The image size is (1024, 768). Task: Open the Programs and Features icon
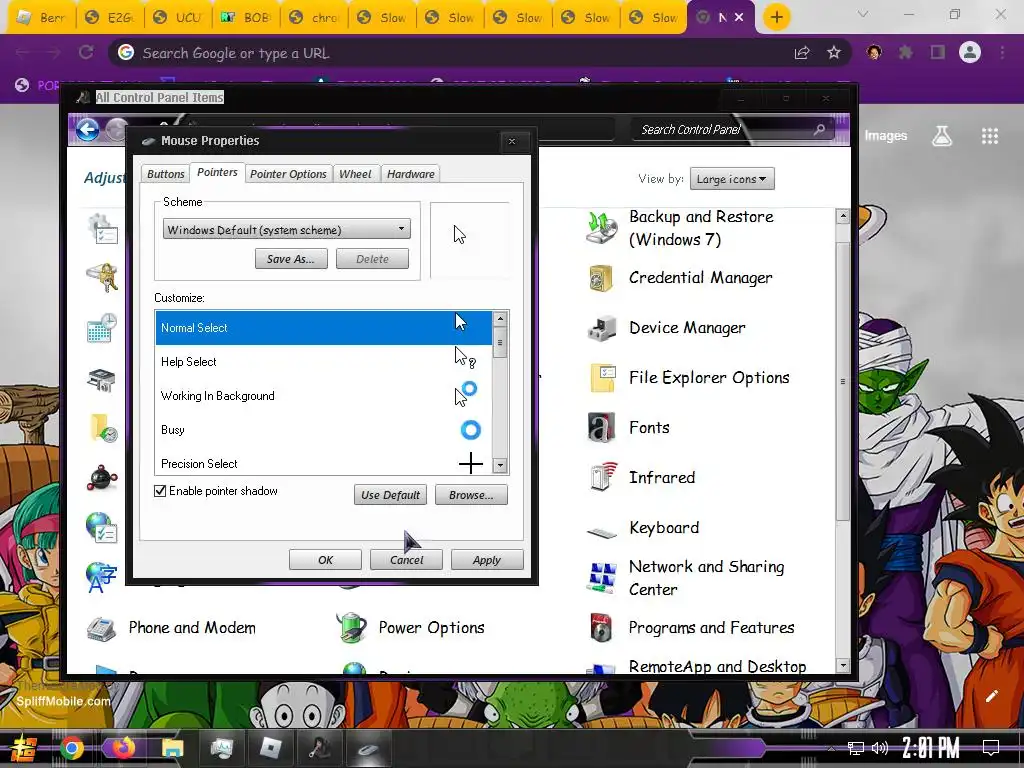(x=601, y=628)
